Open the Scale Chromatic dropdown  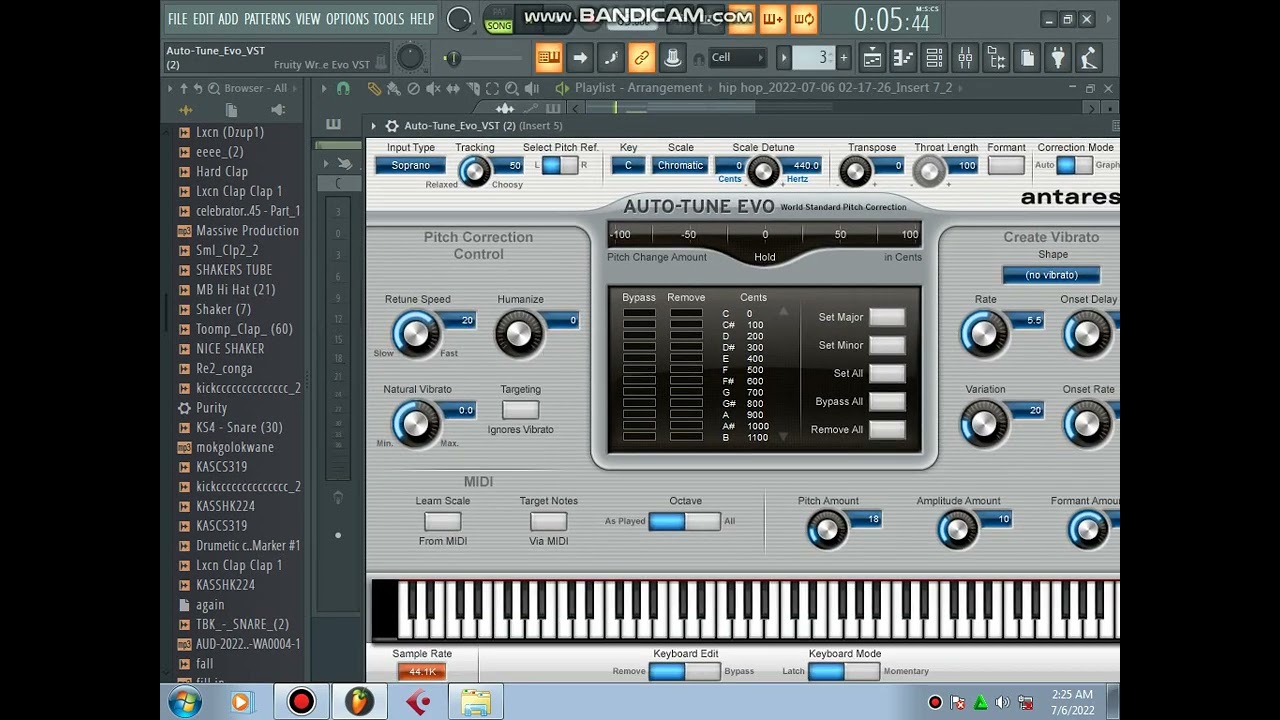pos(680,165)
